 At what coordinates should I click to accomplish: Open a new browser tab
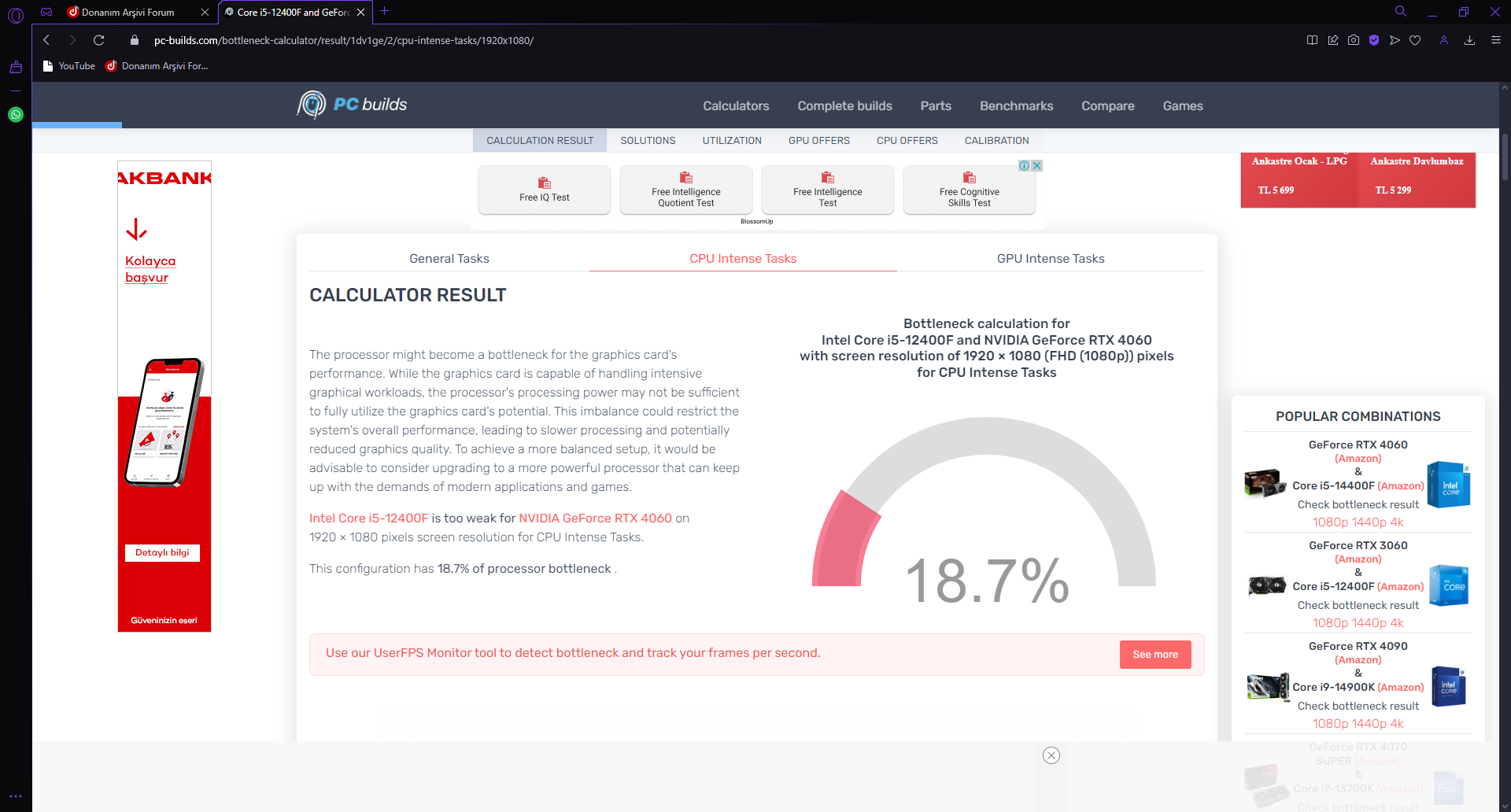[385, 11]
